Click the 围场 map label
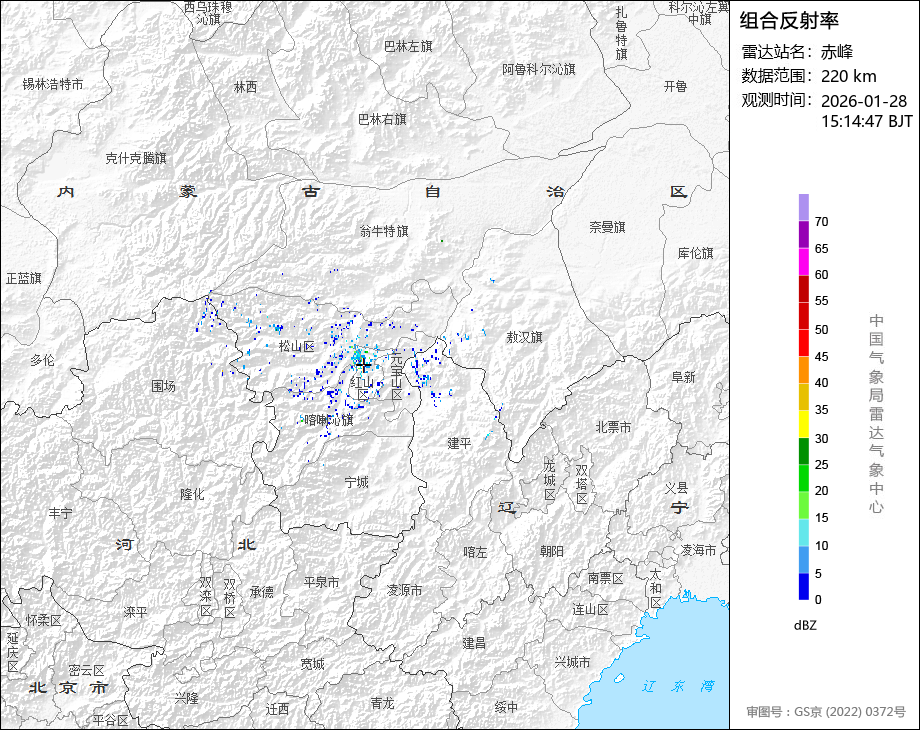920x730 pixels. 163,386
